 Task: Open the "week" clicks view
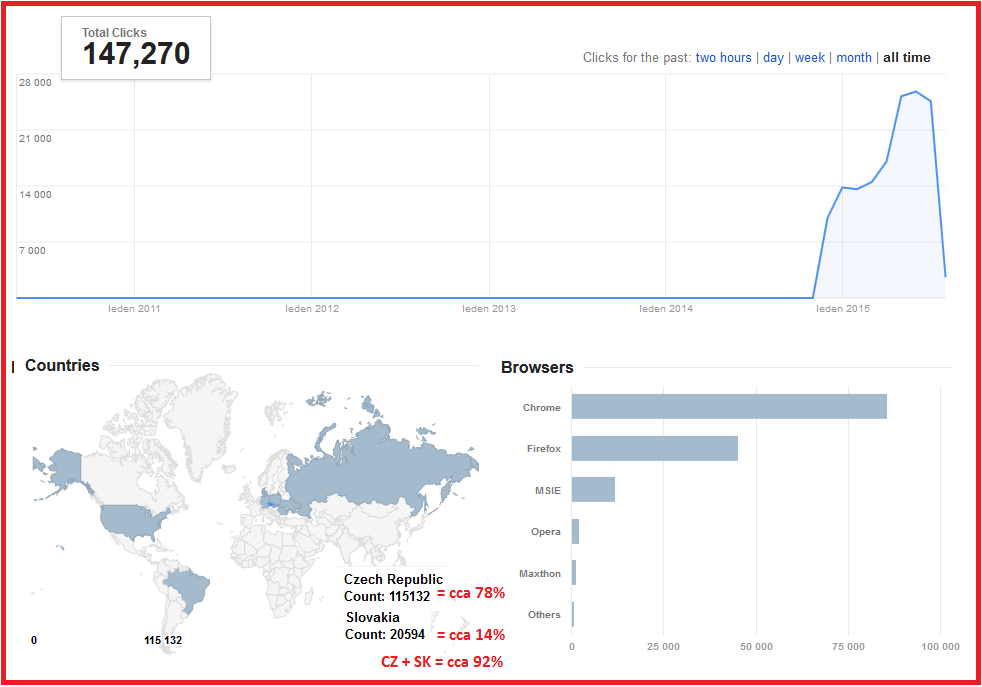809,57
